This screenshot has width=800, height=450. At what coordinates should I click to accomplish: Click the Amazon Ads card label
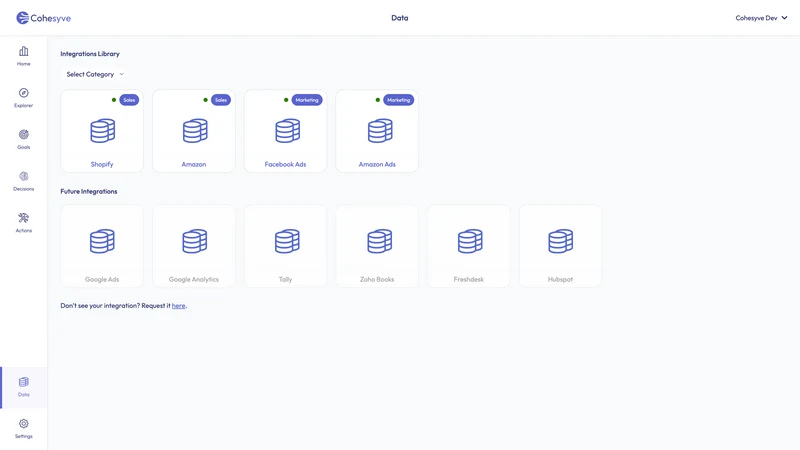point(377,164)
